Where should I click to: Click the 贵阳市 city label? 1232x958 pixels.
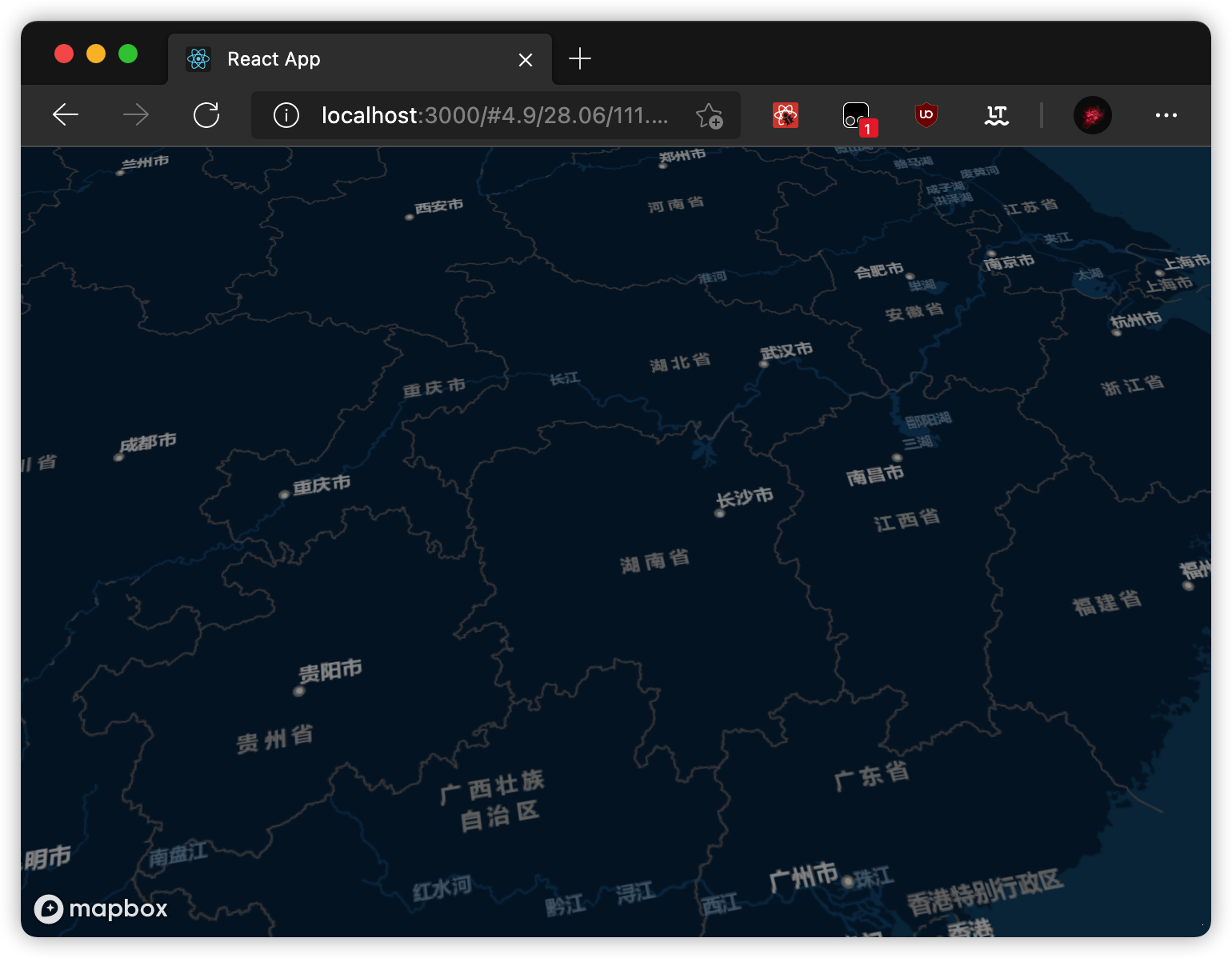point(330,670)
